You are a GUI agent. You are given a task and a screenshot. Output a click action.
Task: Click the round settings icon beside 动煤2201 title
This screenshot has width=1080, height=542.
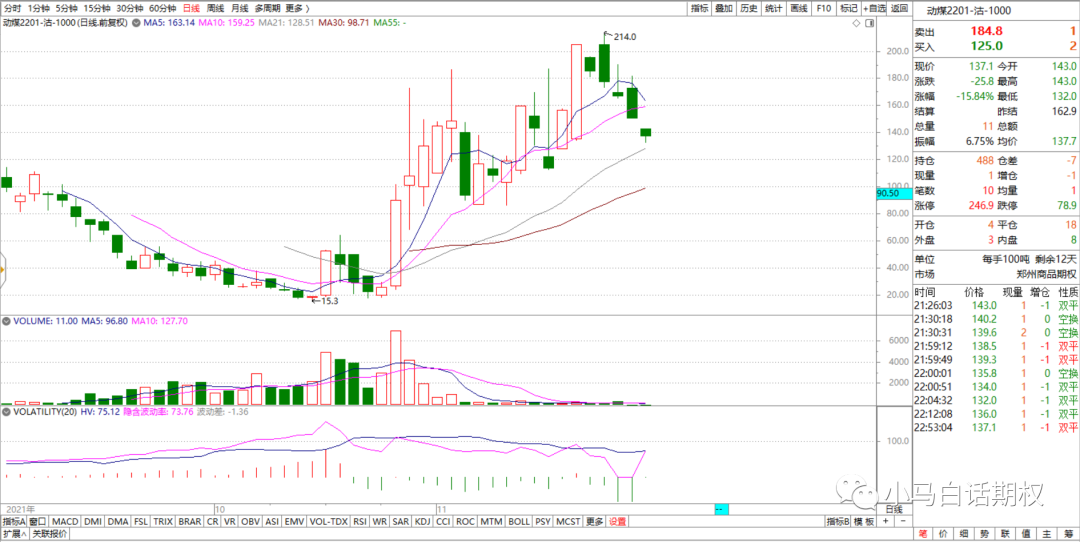(135, 22)
